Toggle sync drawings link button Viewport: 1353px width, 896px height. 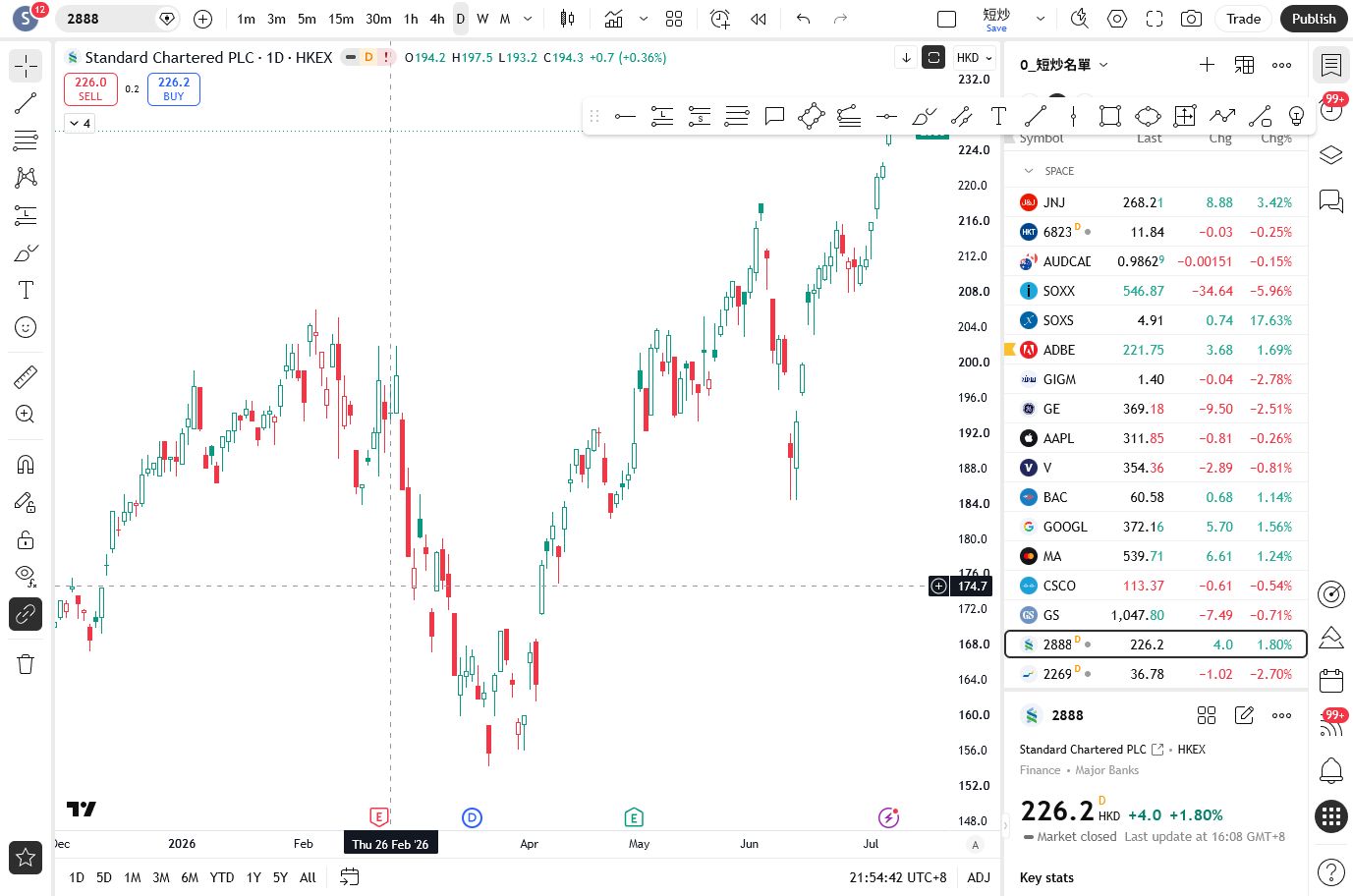pyautogui.click(x=26, y=614)
